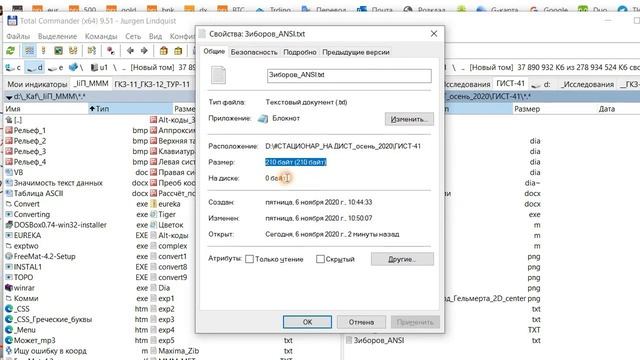
Task: Click the blank file icon in properties dialog
Action: (218, 75)
